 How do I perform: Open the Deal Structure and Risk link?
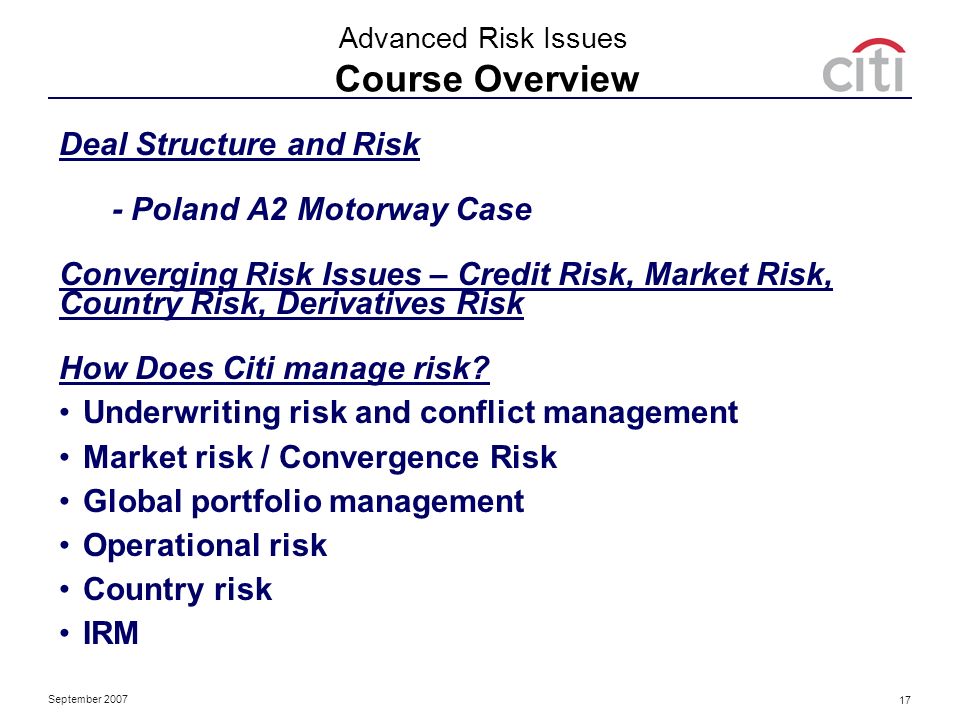[239, 145]
